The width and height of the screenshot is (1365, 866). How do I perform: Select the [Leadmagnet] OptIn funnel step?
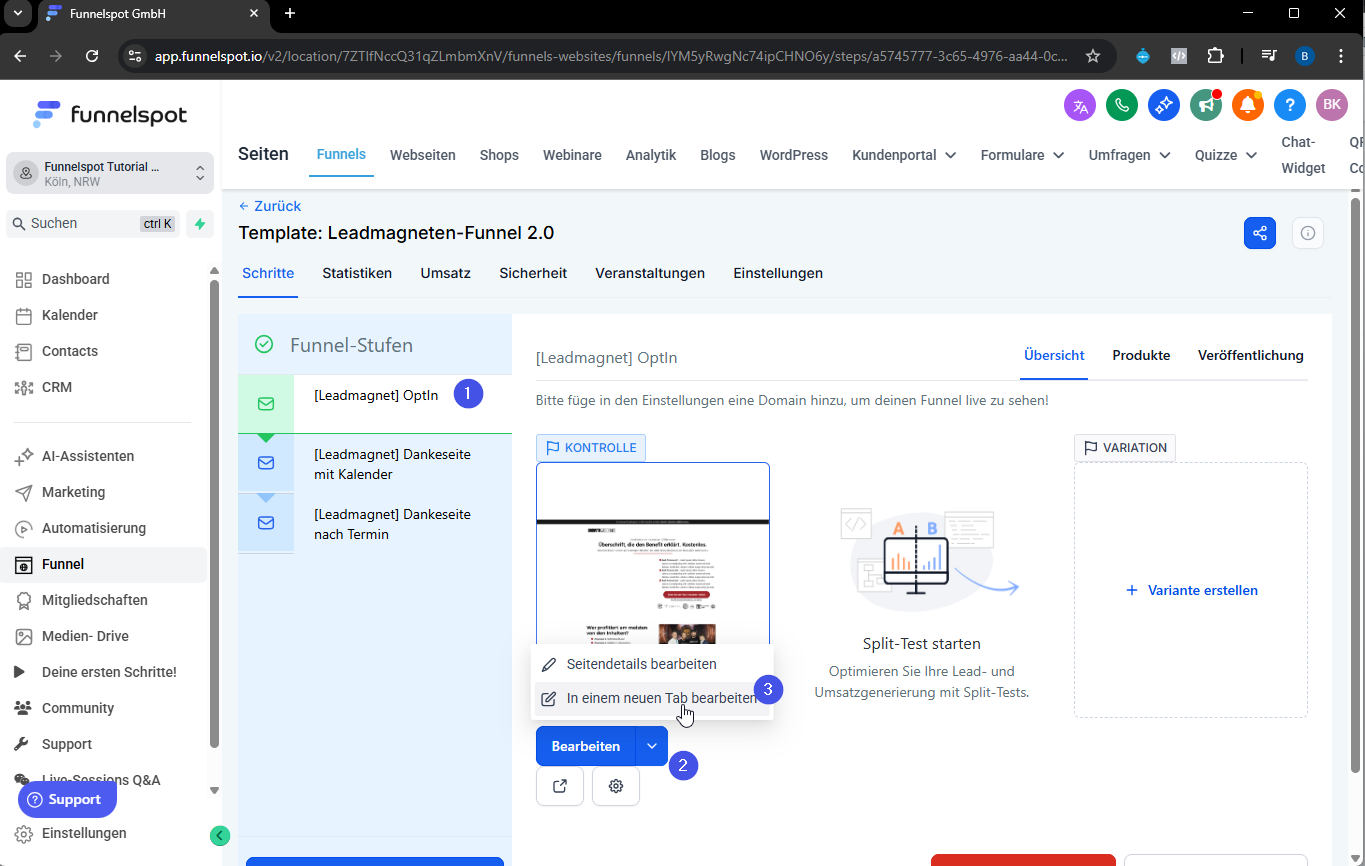375,404
